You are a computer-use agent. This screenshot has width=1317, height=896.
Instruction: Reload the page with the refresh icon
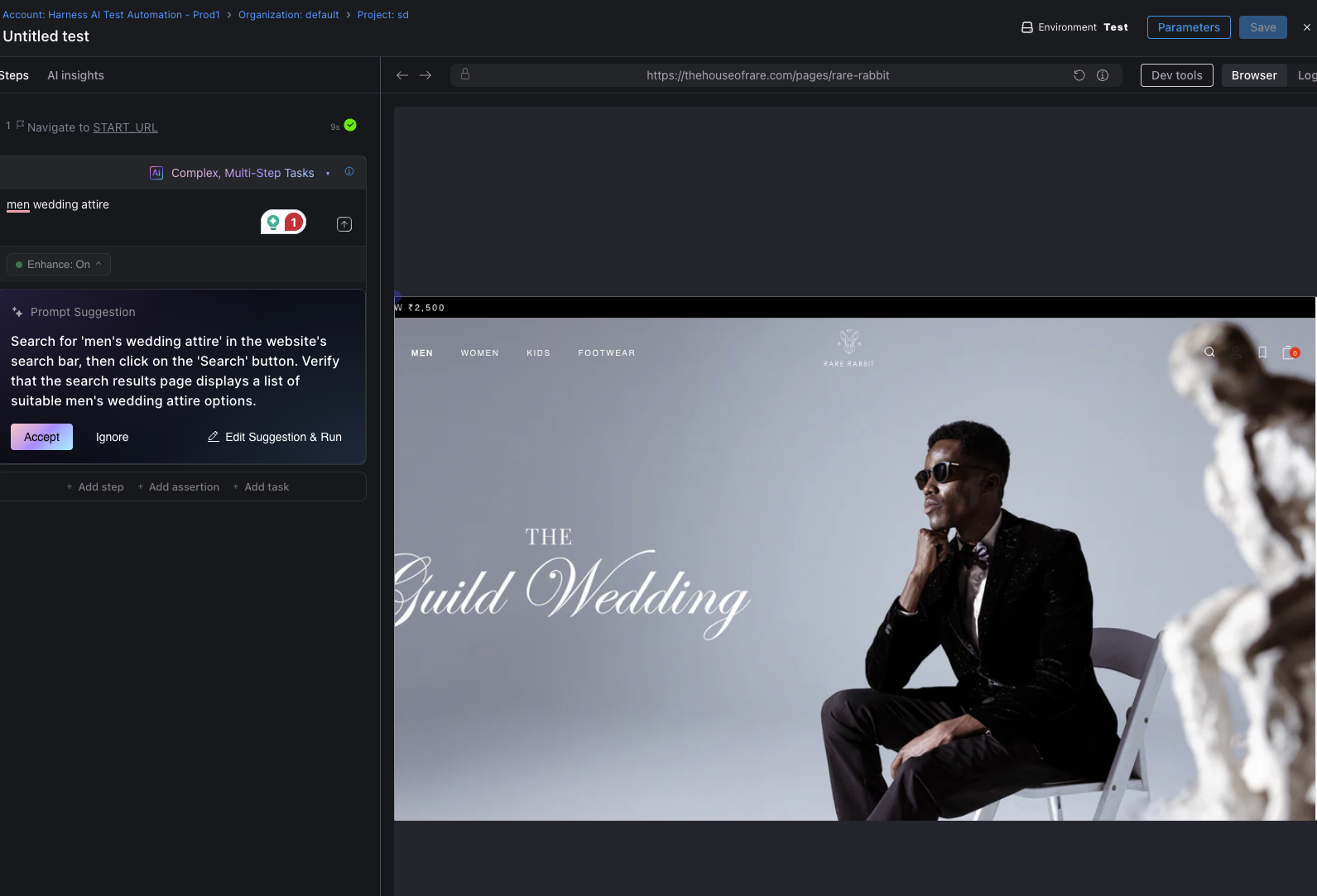[1079, 75]
